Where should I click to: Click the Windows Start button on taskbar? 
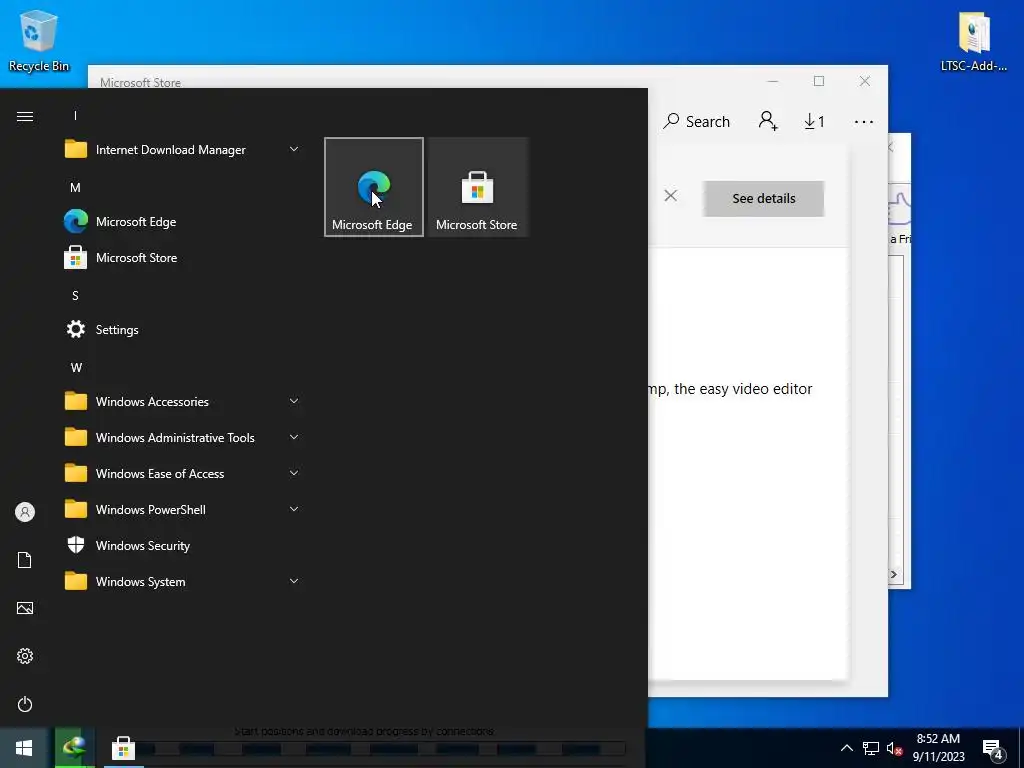(x=24, y=748)
